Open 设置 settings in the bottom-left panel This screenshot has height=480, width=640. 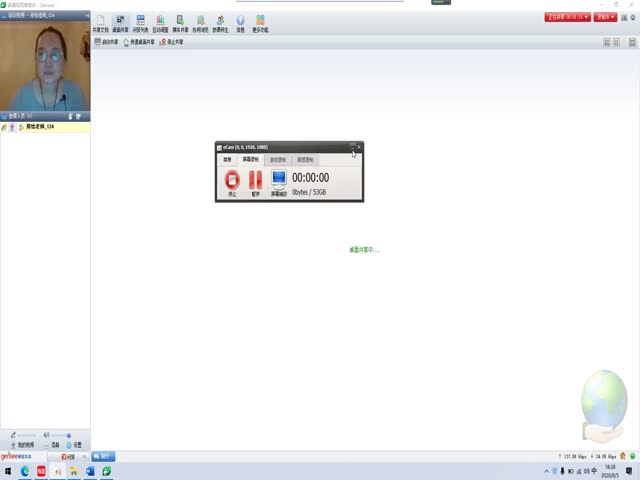[x=75, y=444]
